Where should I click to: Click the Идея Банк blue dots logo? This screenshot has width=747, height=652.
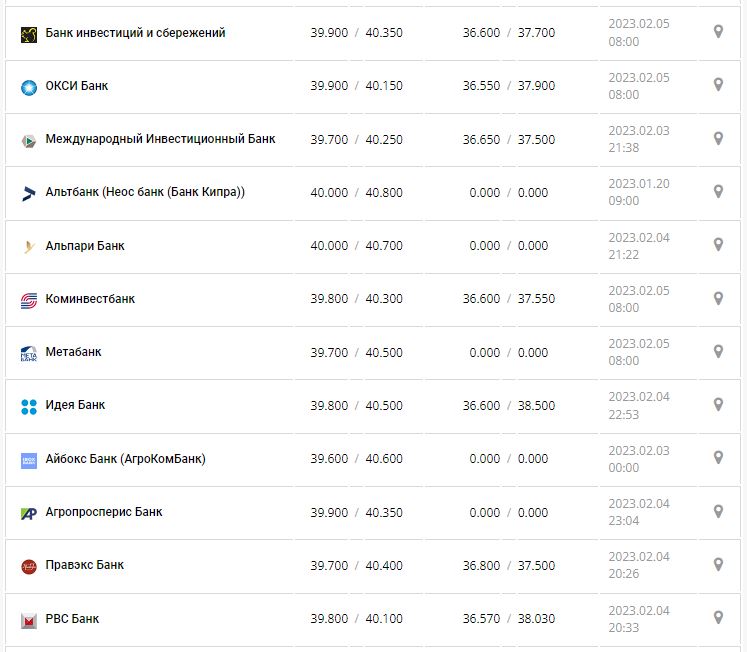28,407
